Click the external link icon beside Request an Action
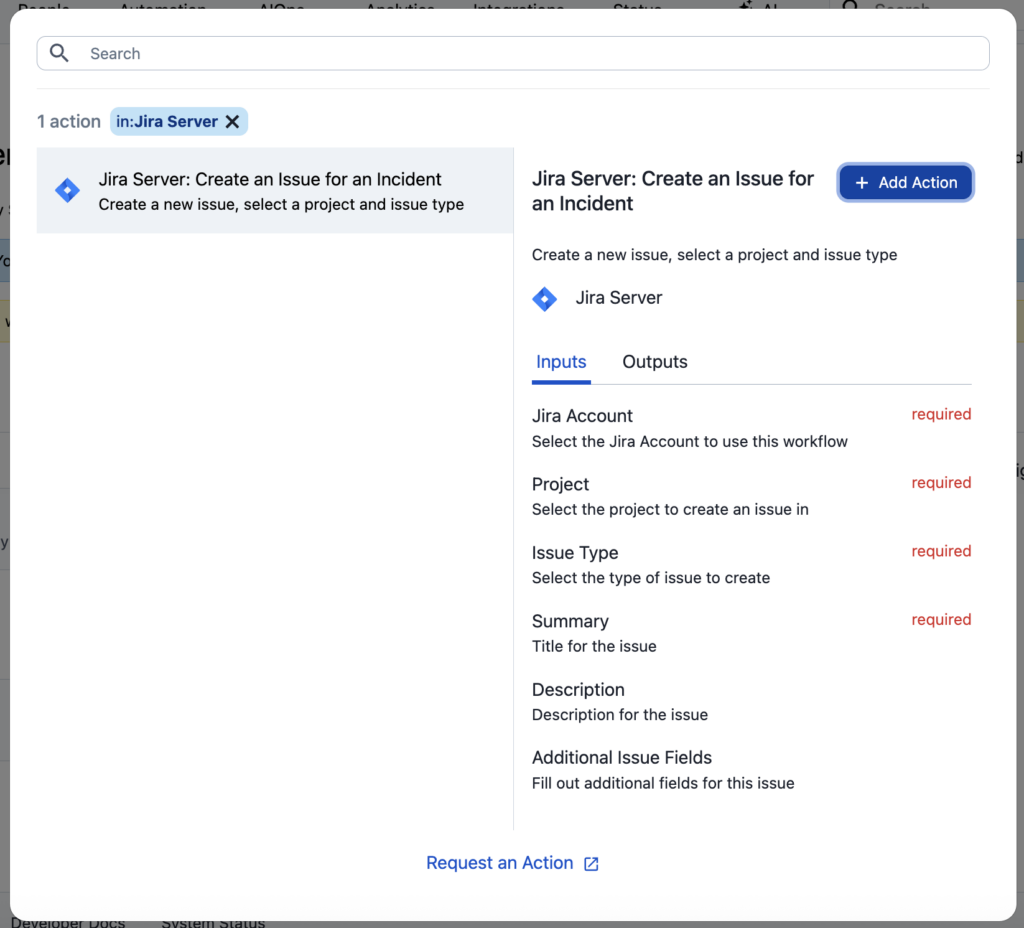The height and width of the screenshot is (928, 1024). (591, 864)
